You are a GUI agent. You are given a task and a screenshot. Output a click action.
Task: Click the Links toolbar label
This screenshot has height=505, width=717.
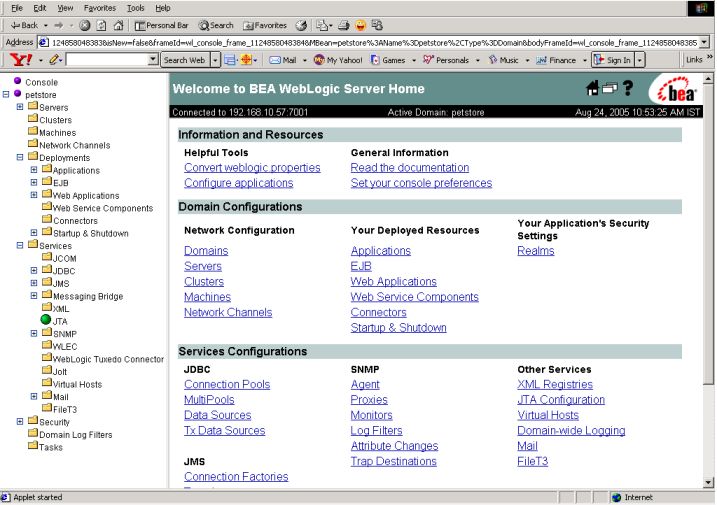coord(694,59)
